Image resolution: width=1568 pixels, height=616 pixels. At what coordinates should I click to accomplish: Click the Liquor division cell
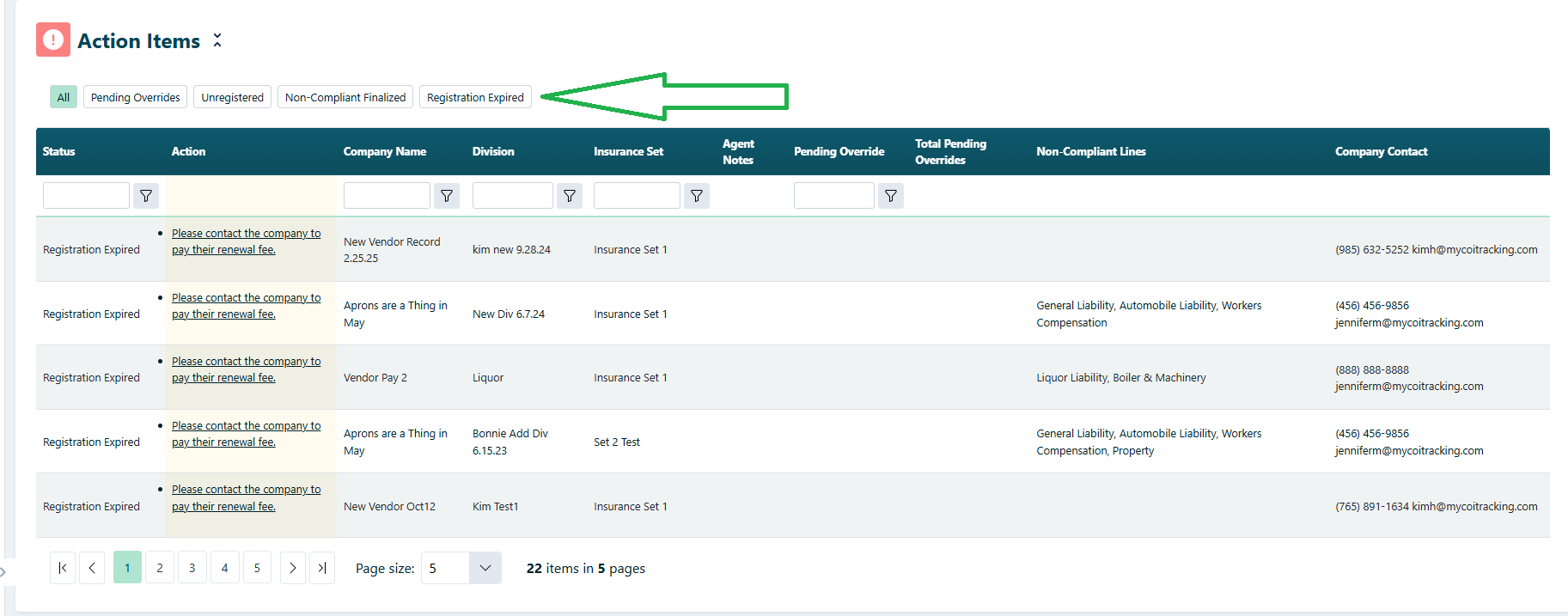(x=488, y=377)
